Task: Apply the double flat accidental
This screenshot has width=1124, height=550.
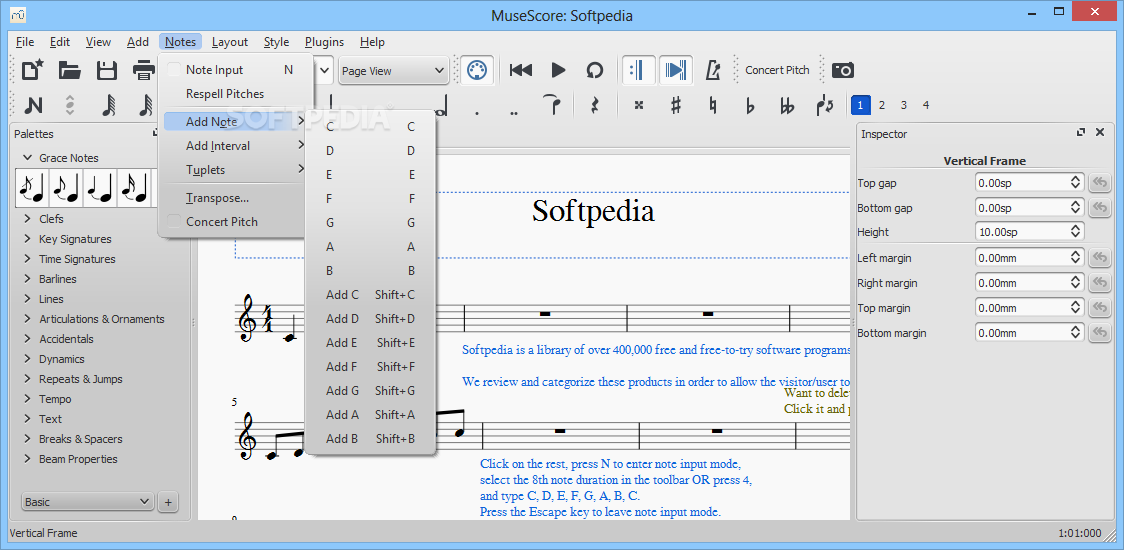Action: coord(787,105)
